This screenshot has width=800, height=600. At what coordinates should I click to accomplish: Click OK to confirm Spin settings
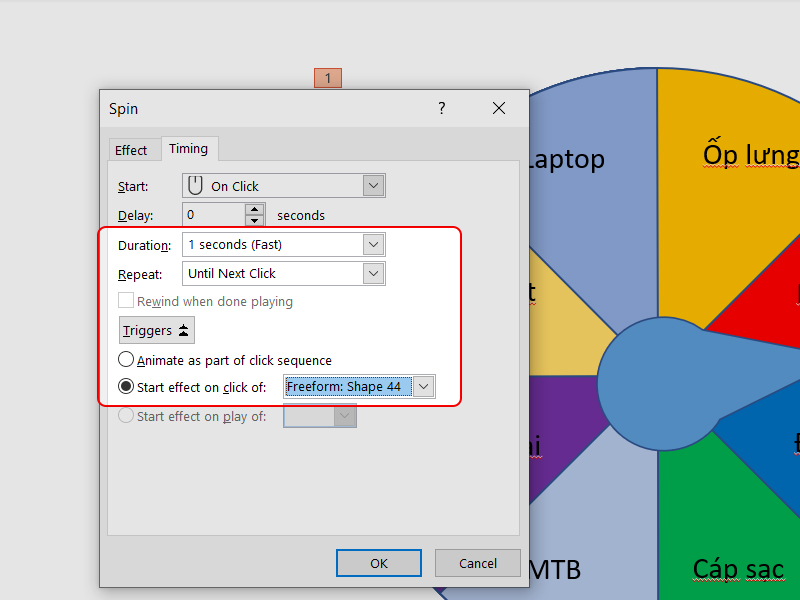378,563
